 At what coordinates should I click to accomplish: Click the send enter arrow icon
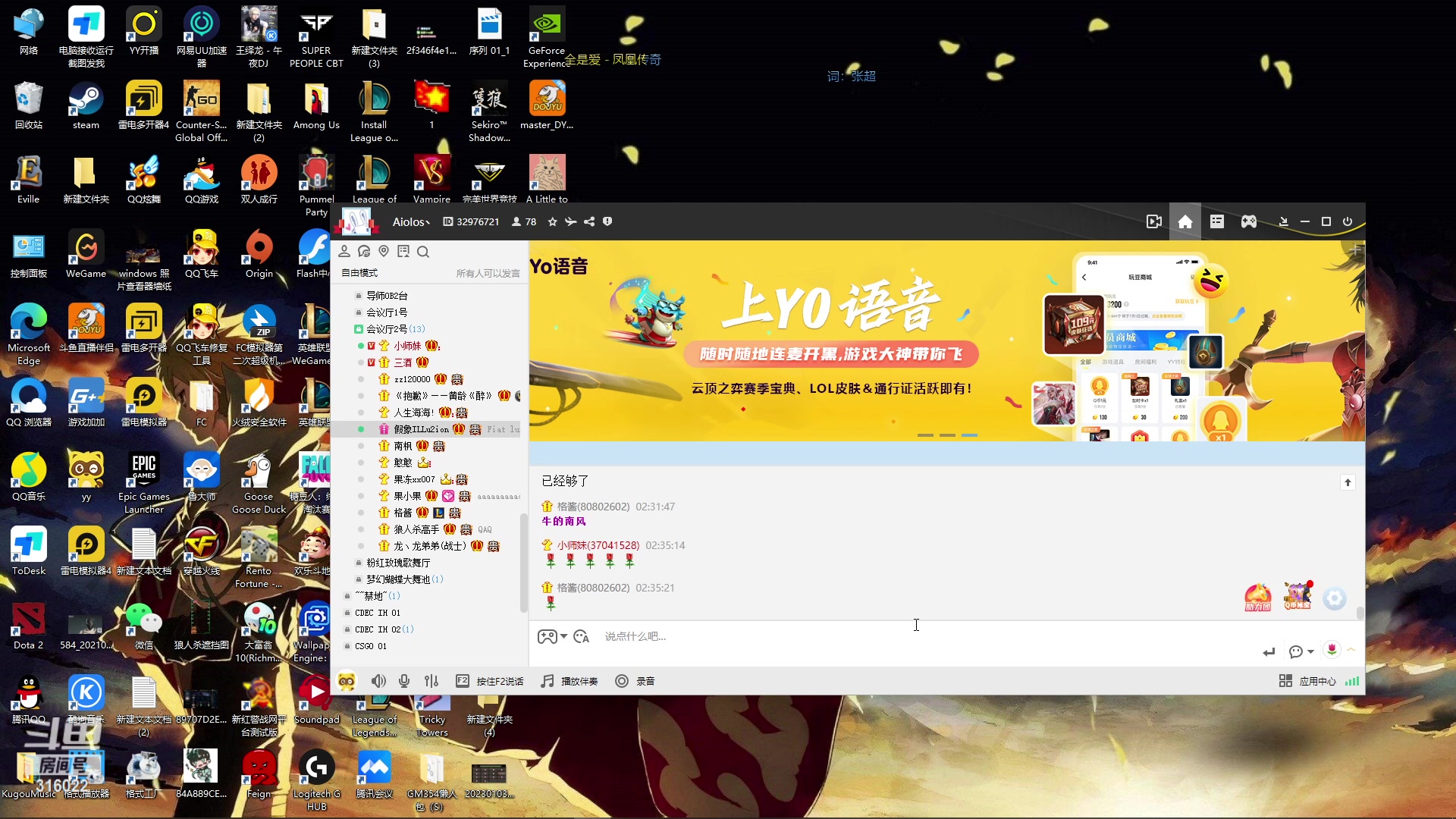coord(1269,651)
